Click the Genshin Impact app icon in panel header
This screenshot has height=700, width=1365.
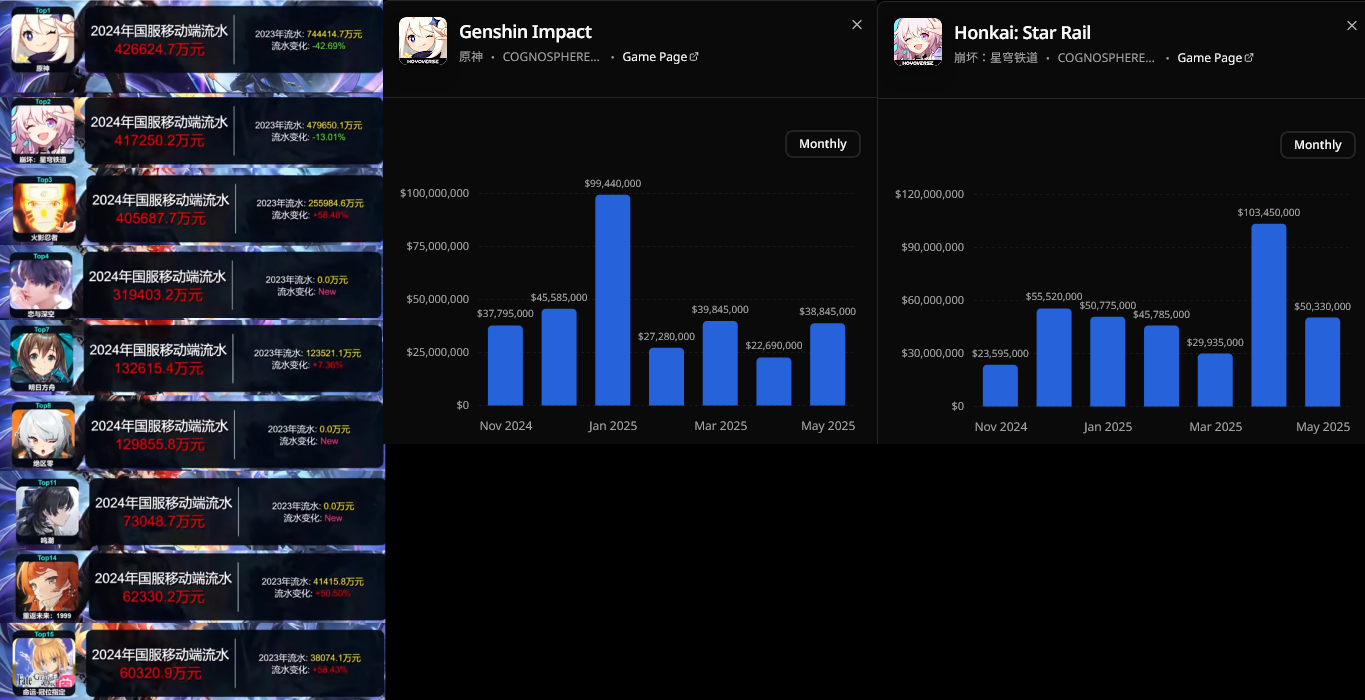point(423,41)
